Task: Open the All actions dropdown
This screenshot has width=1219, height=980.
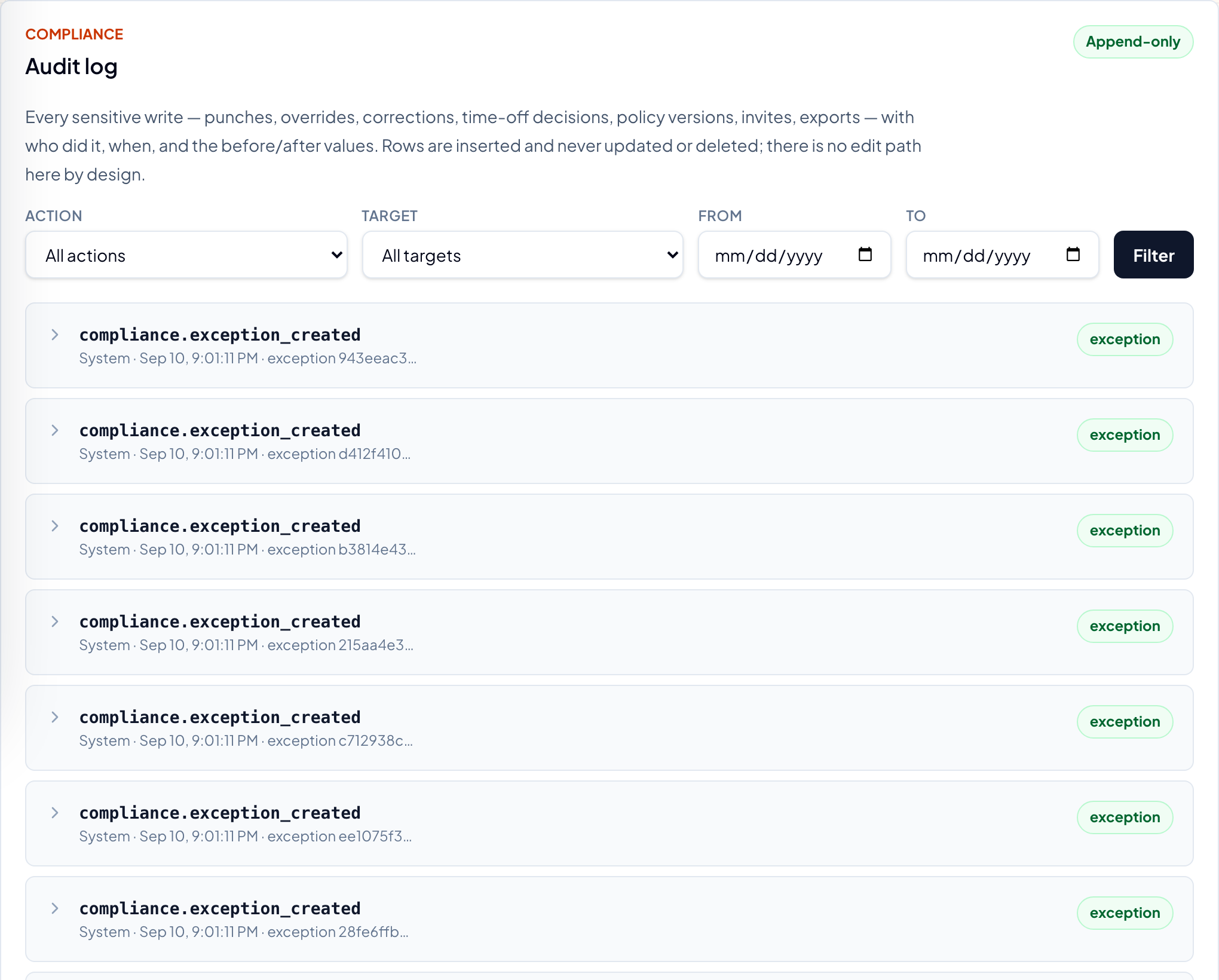Action: click(x=186, y=255)
